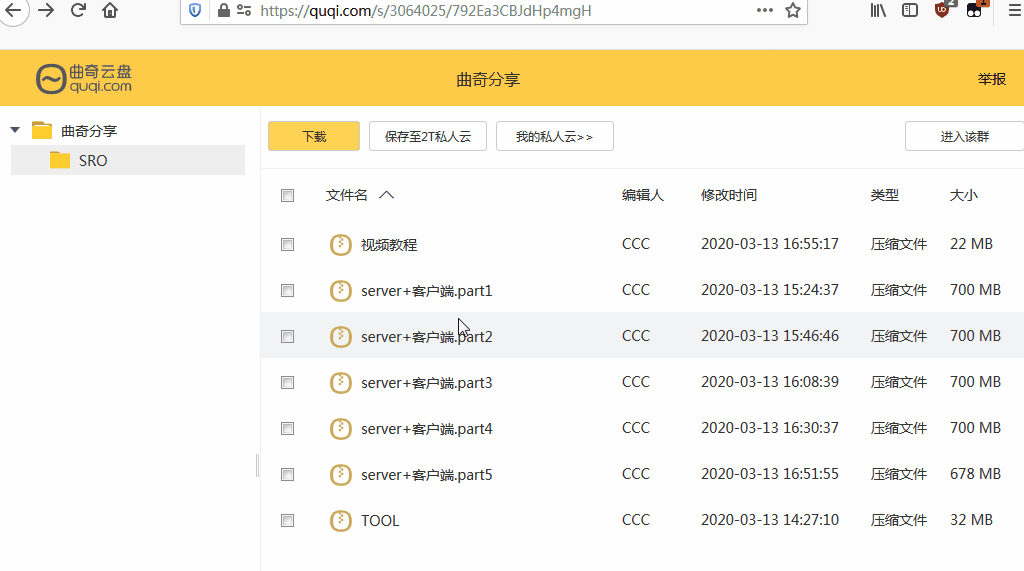This screenshot has width=1024, height=571.
Task: Check the box for server+客户端.part4
Action: click(x=287, y=429)
